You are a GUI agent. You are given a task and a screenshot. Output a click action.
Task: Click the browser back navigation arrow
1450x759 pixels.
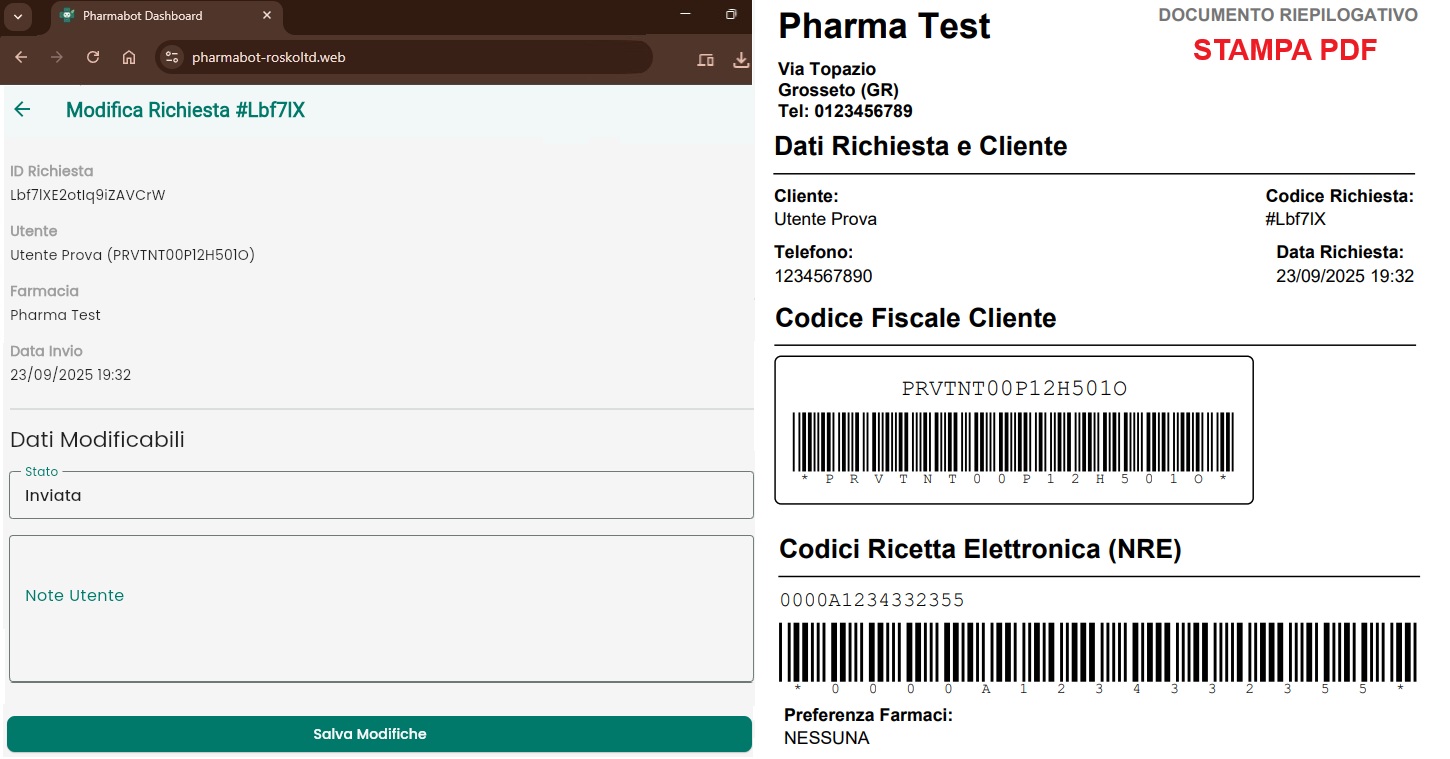21,58
